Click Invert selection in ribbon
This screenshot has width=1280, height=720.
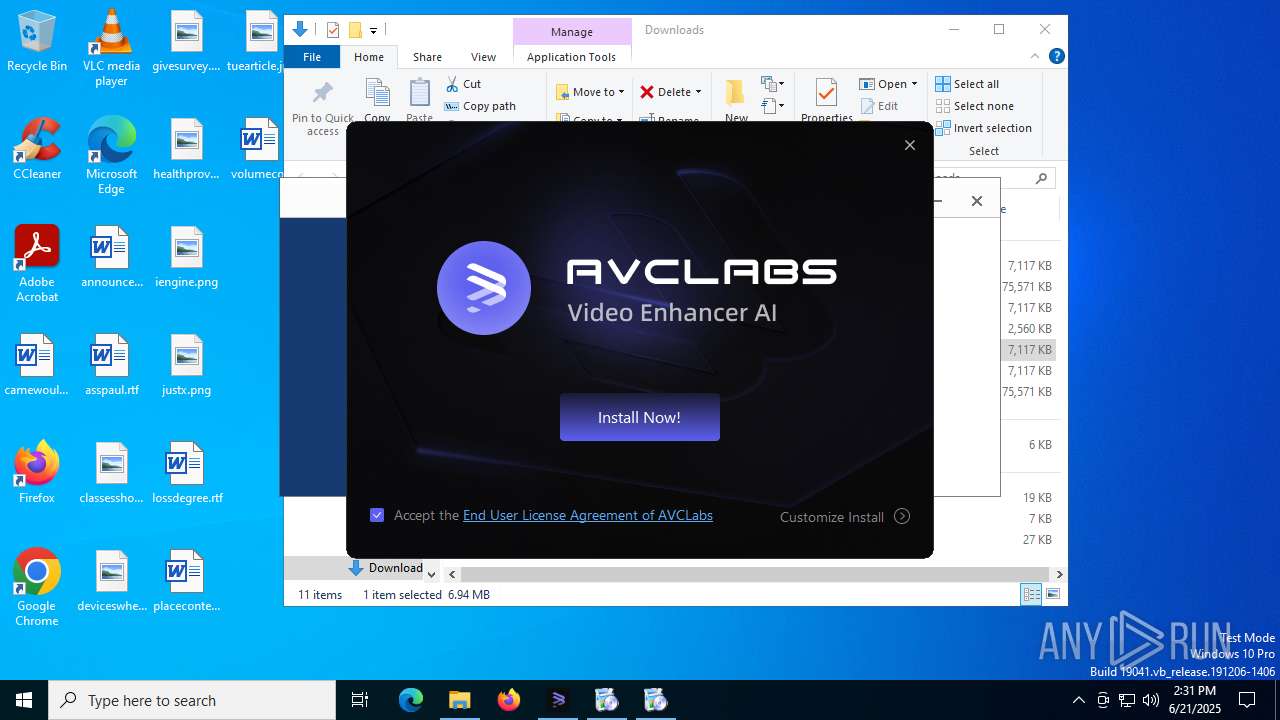click(983, 128)
